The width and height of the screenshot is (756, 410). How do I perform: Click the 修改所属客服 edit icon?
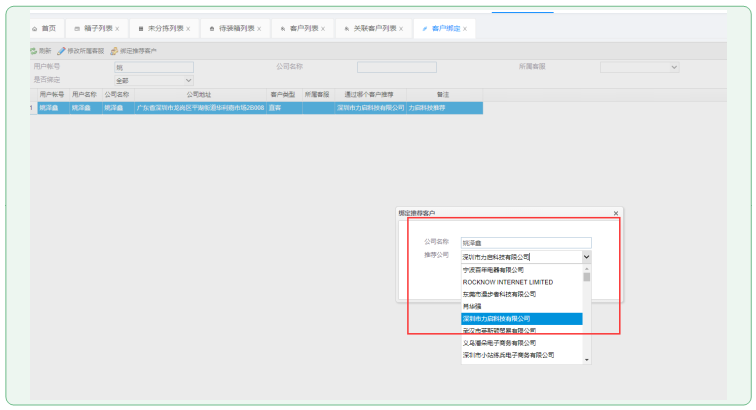[x=61, y=50]
